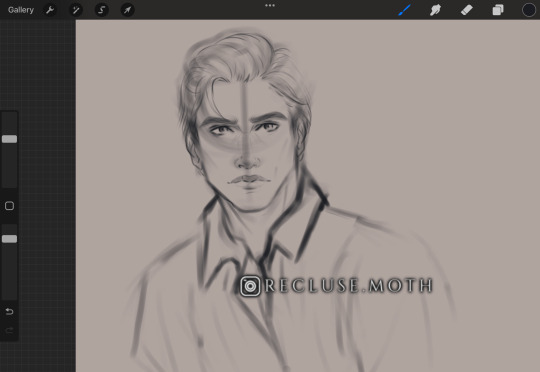
Task: Click the brush size slider handle
Action: 9,139
